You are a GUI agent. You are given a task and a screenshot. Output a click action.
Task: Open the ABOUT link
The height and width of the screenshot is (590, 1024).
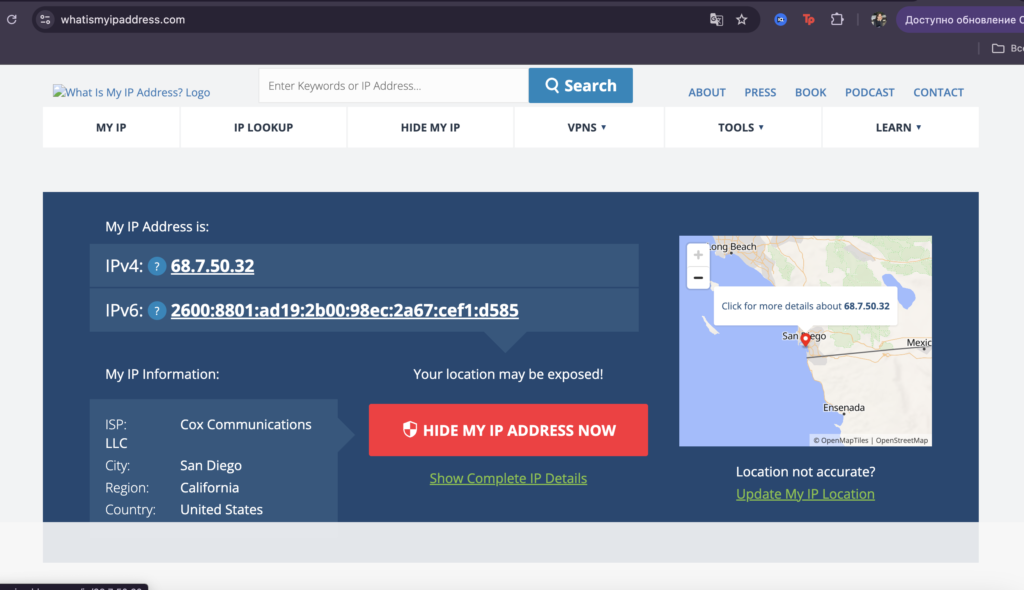707,92
